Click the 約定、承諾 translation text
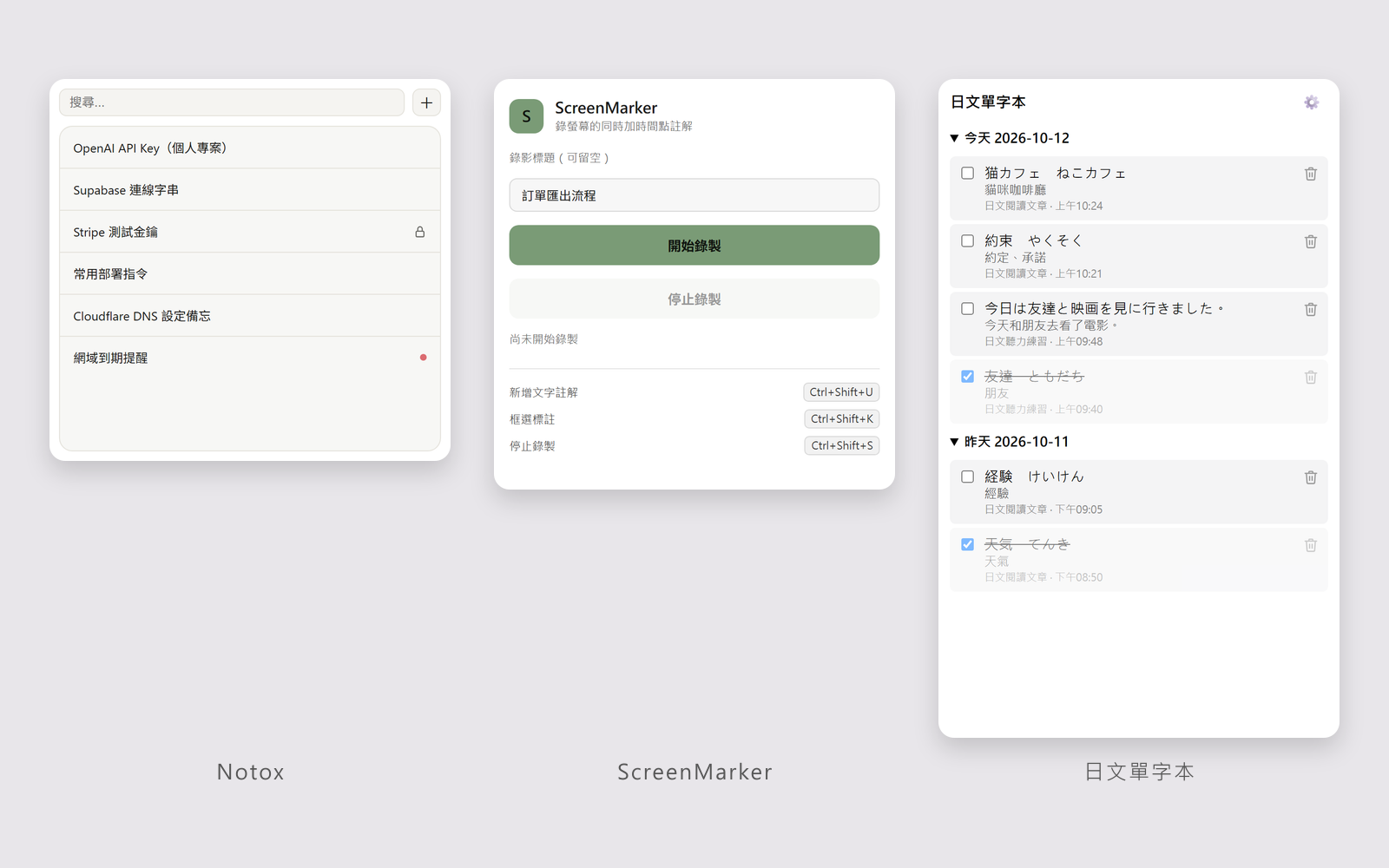The width and height of the screenshot is (1389, 868). (x=1016, y=258)
